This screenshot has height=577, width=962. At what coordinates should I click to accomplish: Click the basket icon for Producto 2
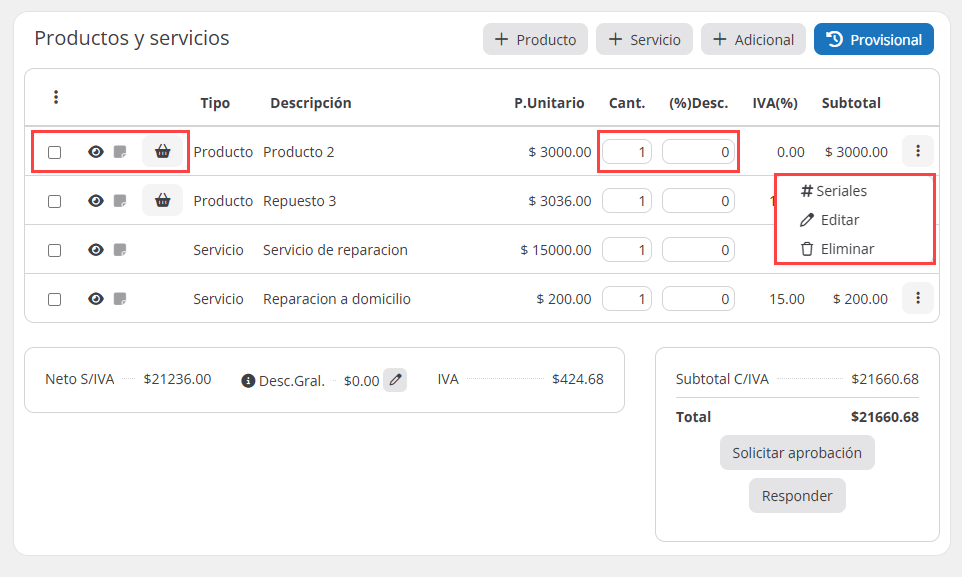(162, 152)
